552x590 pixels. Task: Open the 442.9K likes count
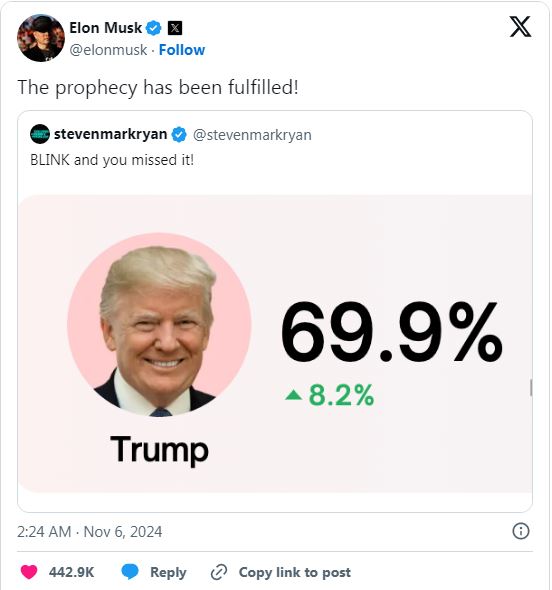pos(71,572)
